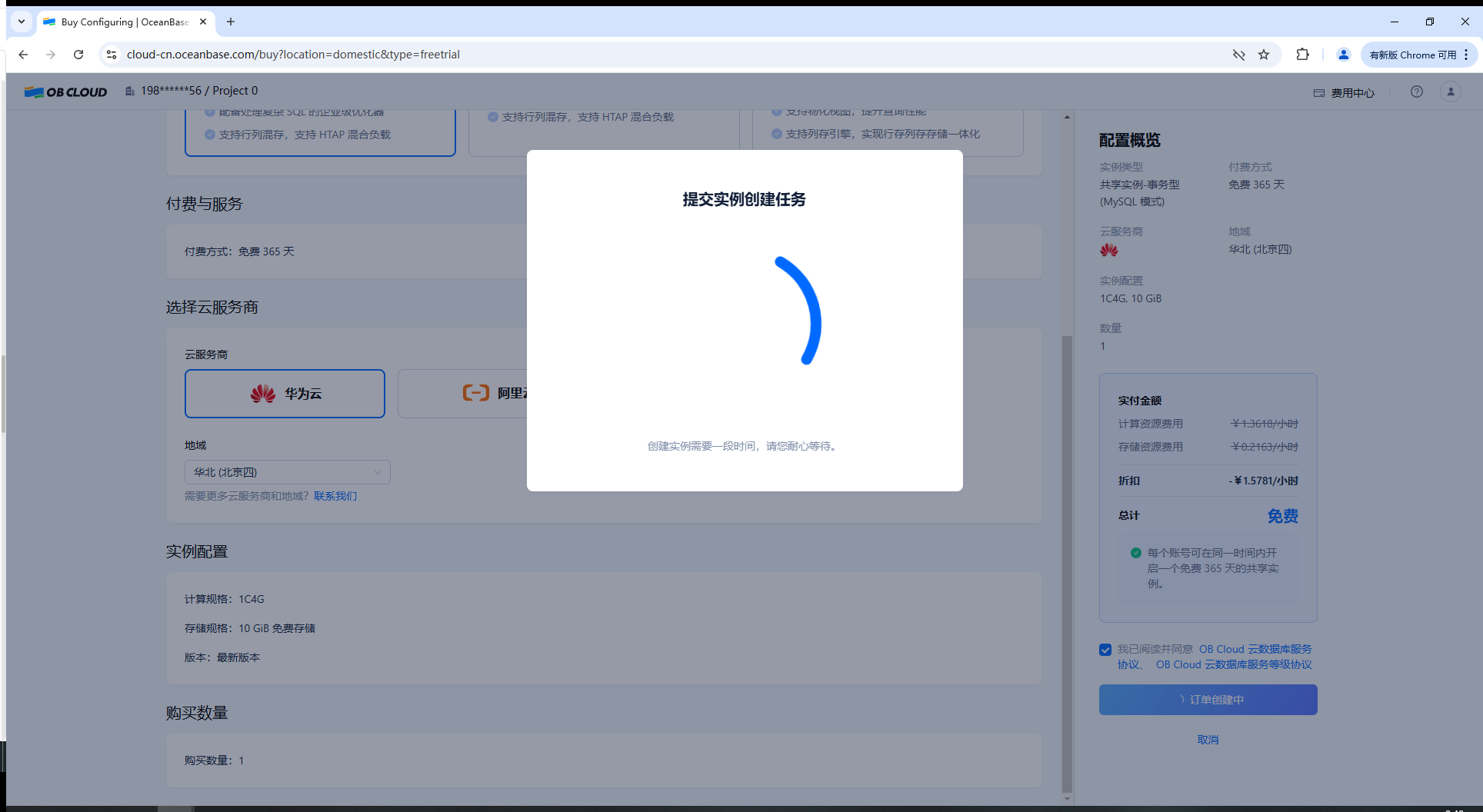Select the Buy Configuring | OceanBase tab
Image resolution: width=1483 pixels, height=812 pixels.
pyautogui.click(x=125, y=22)
